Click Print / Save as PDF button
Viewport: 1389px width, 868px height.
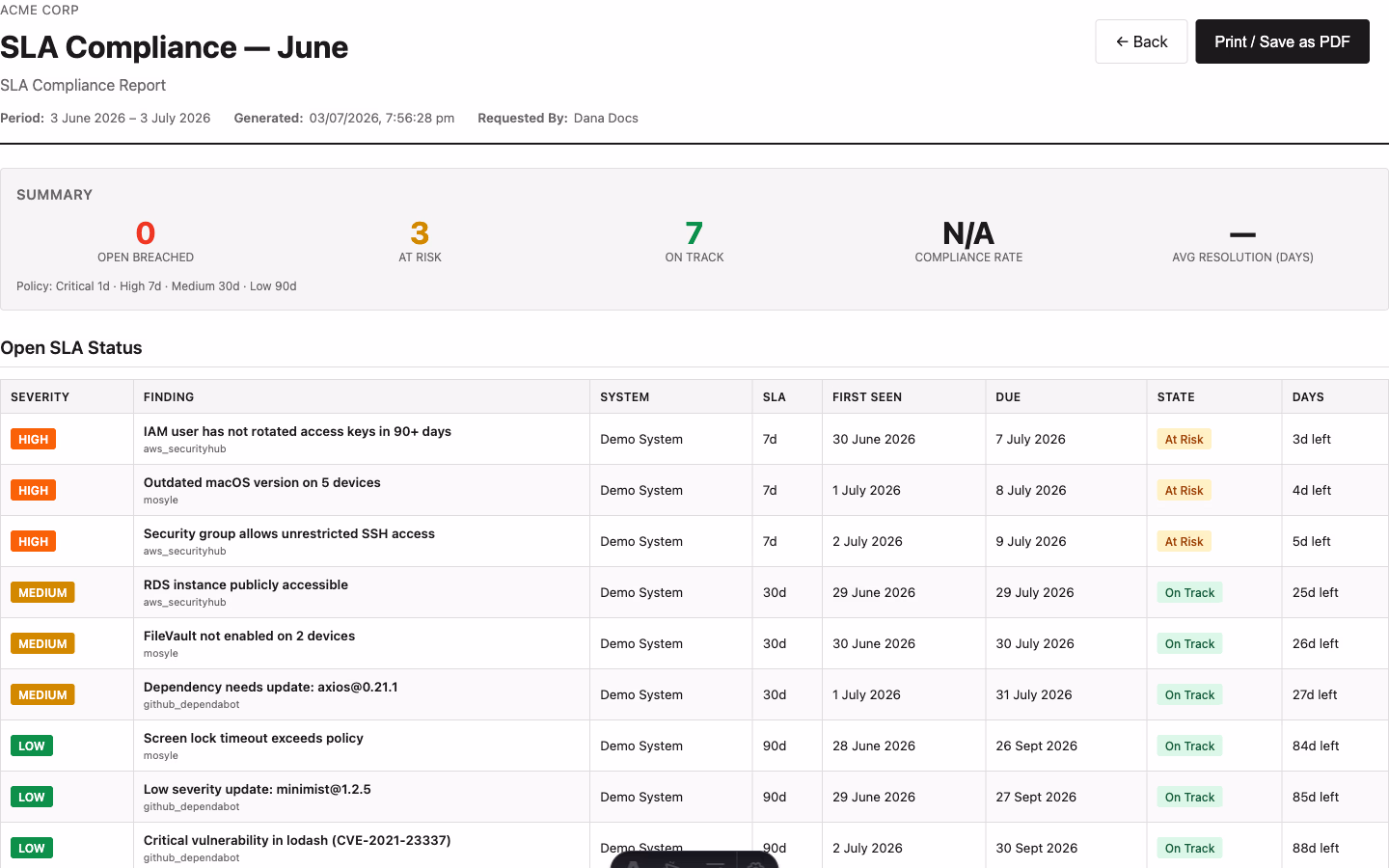[x=1282, y=41]
